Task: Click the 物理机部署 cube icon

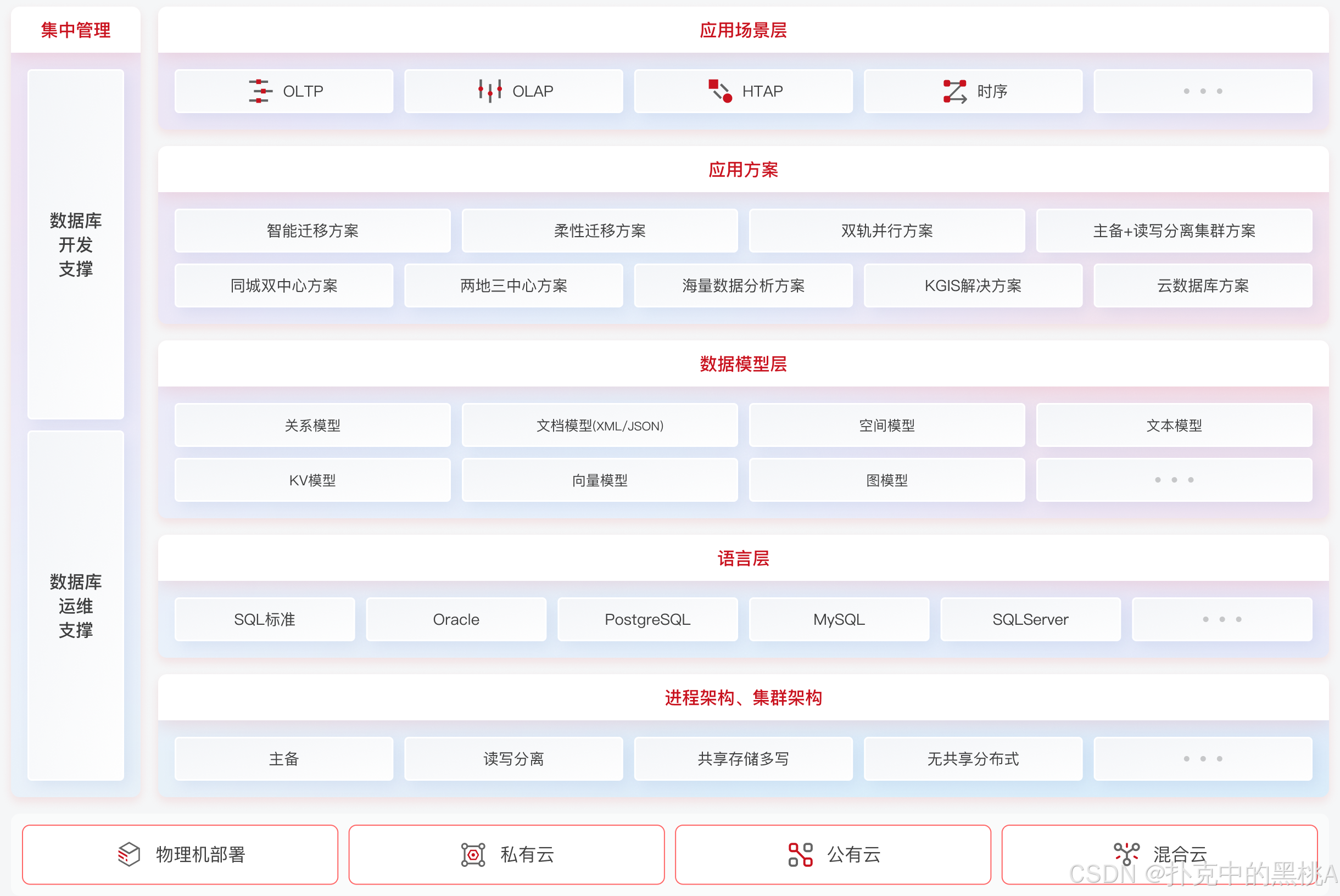Action: point(129,854)
